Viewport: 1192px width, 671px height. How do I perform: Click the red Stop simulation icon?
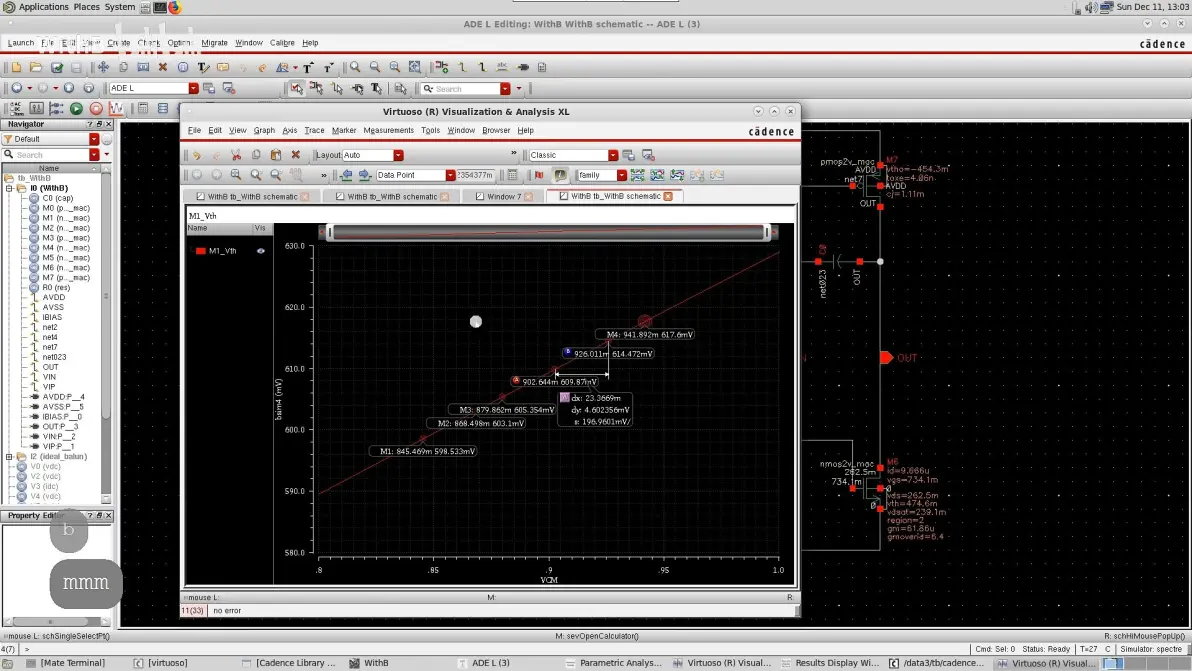pyautogui.click(x=96, y=109)
